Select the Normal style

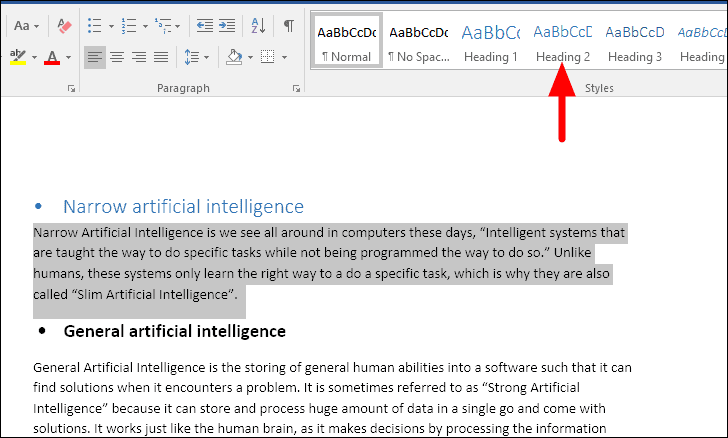(347, 41)
